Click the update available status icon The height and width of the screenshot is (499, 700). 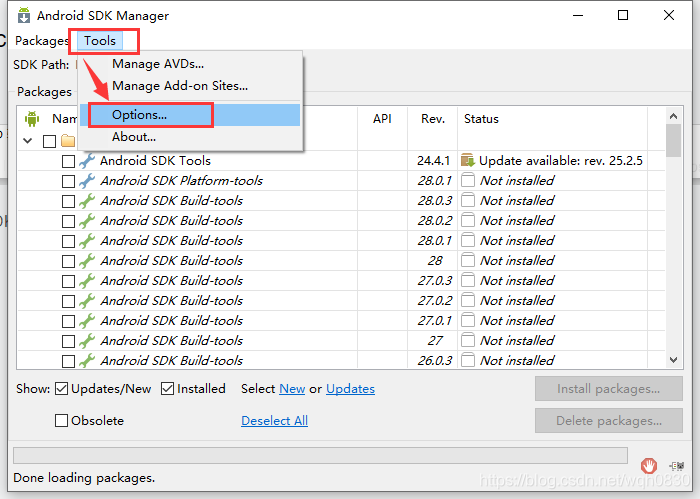(x=467, y=160)
